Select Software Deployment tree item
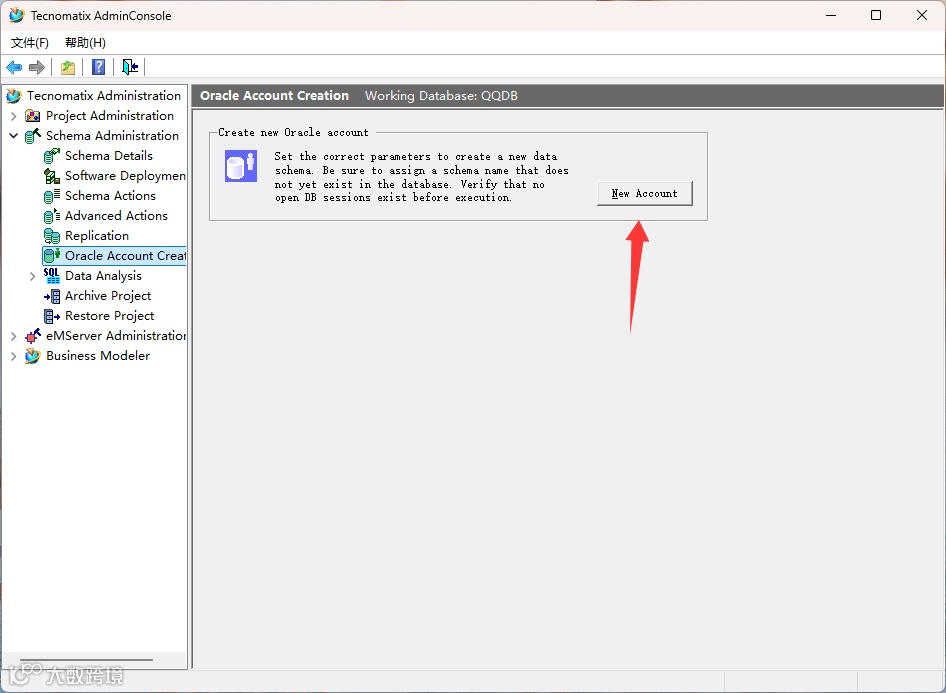Image resolution: width=946 pixels, height=693 pixels. click(x=125, y=176)
